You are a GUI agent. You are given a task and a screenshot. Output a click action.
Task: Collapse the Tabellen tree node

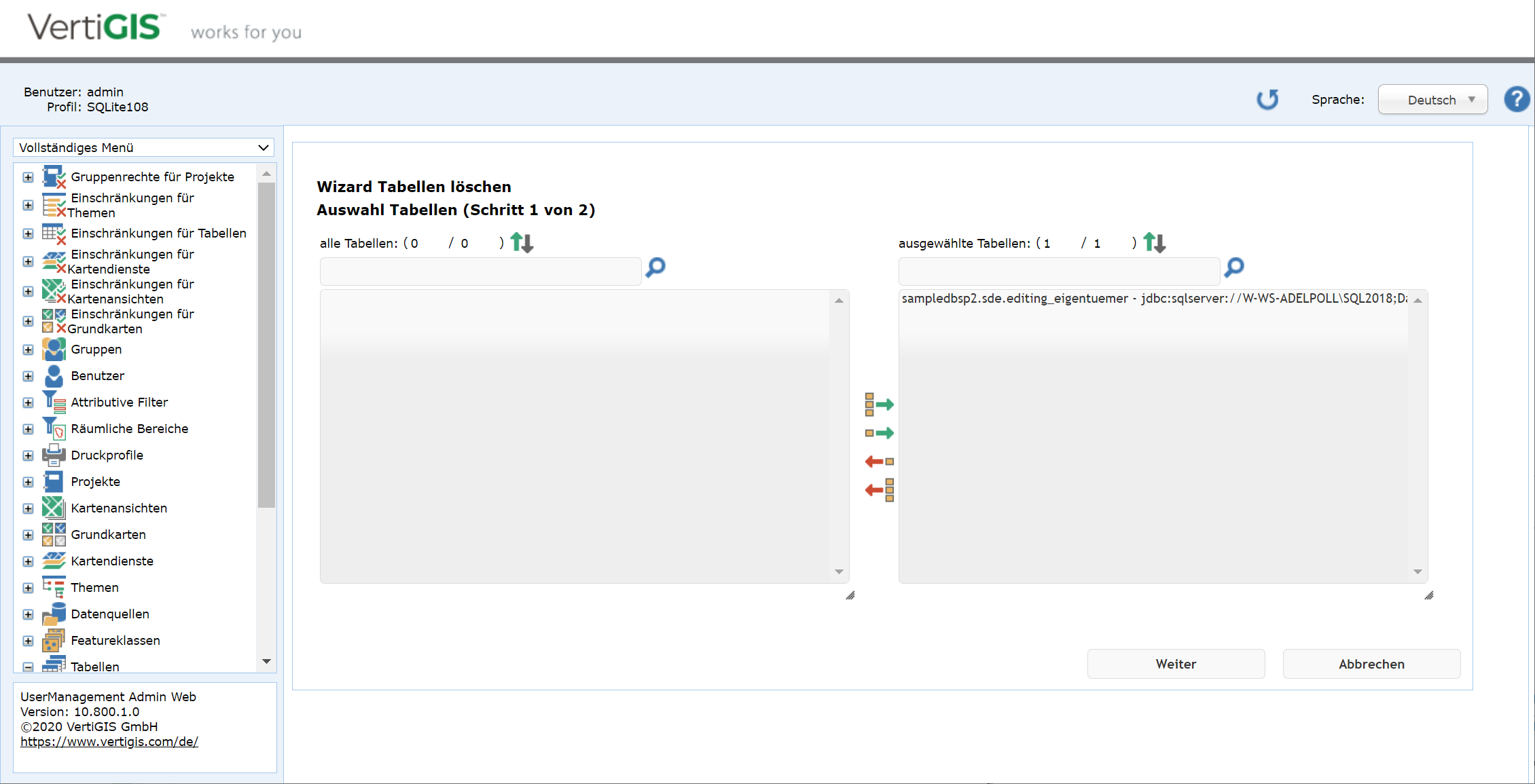coord(28,666)
